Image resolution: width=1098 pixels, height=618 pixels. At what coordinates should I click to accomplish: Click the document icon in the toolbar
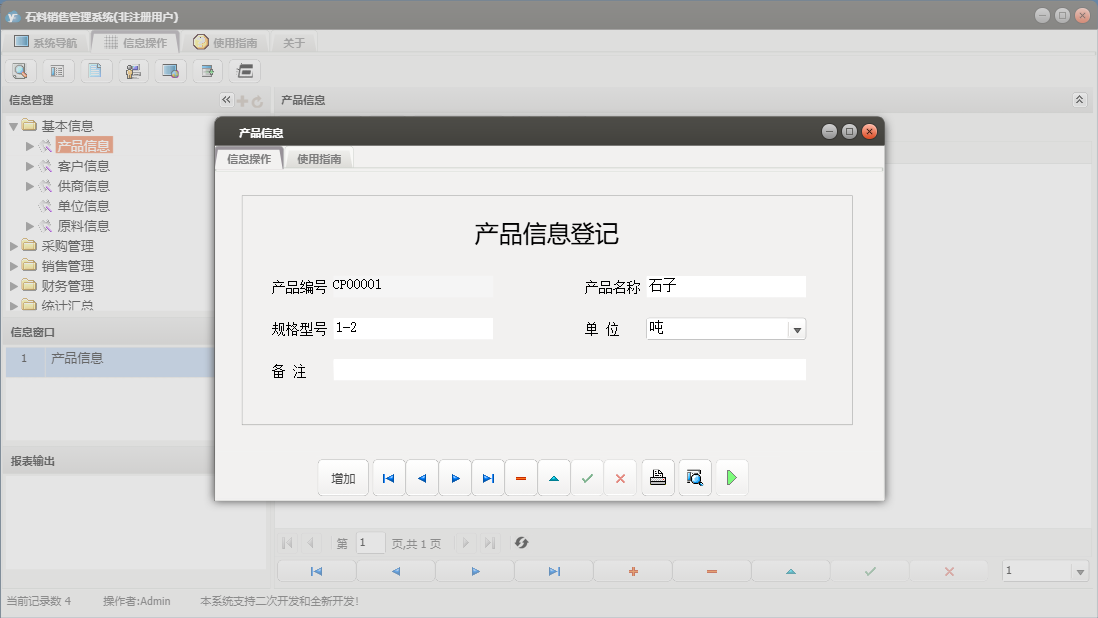pos(95,70)
